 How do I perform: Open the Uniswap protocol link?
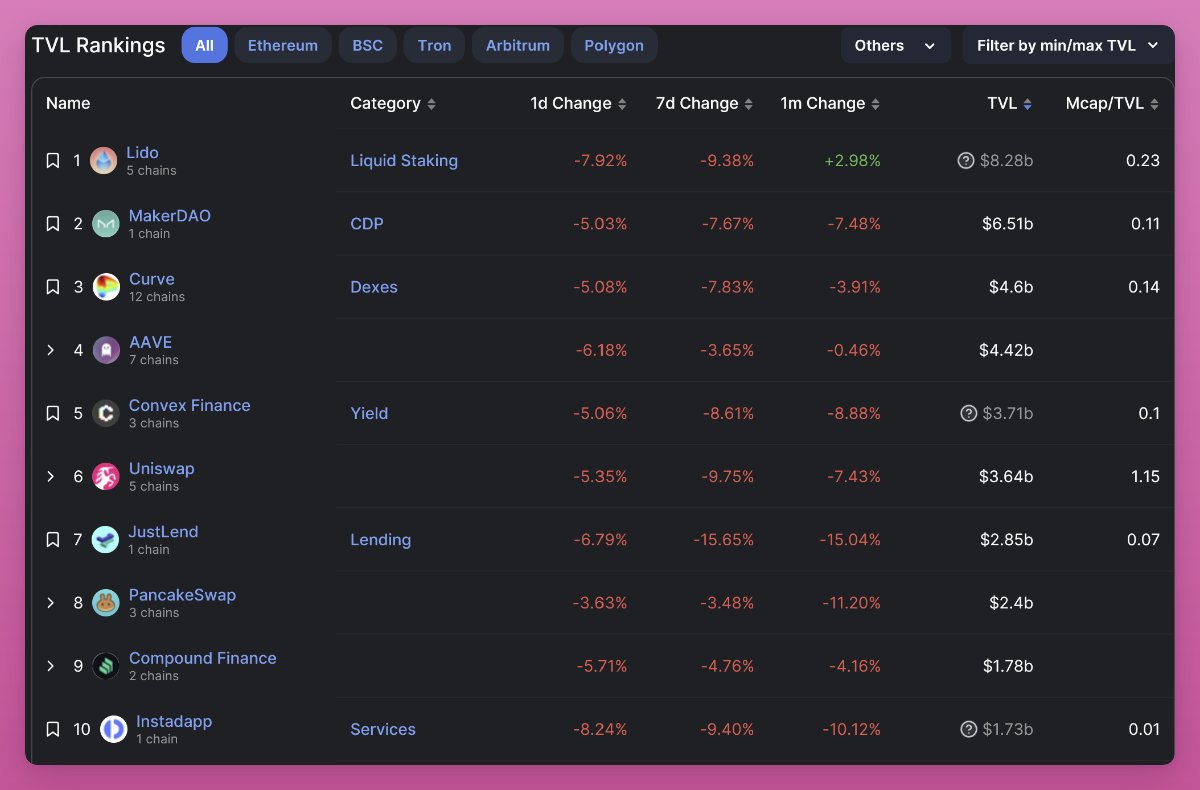pos(162,468)
